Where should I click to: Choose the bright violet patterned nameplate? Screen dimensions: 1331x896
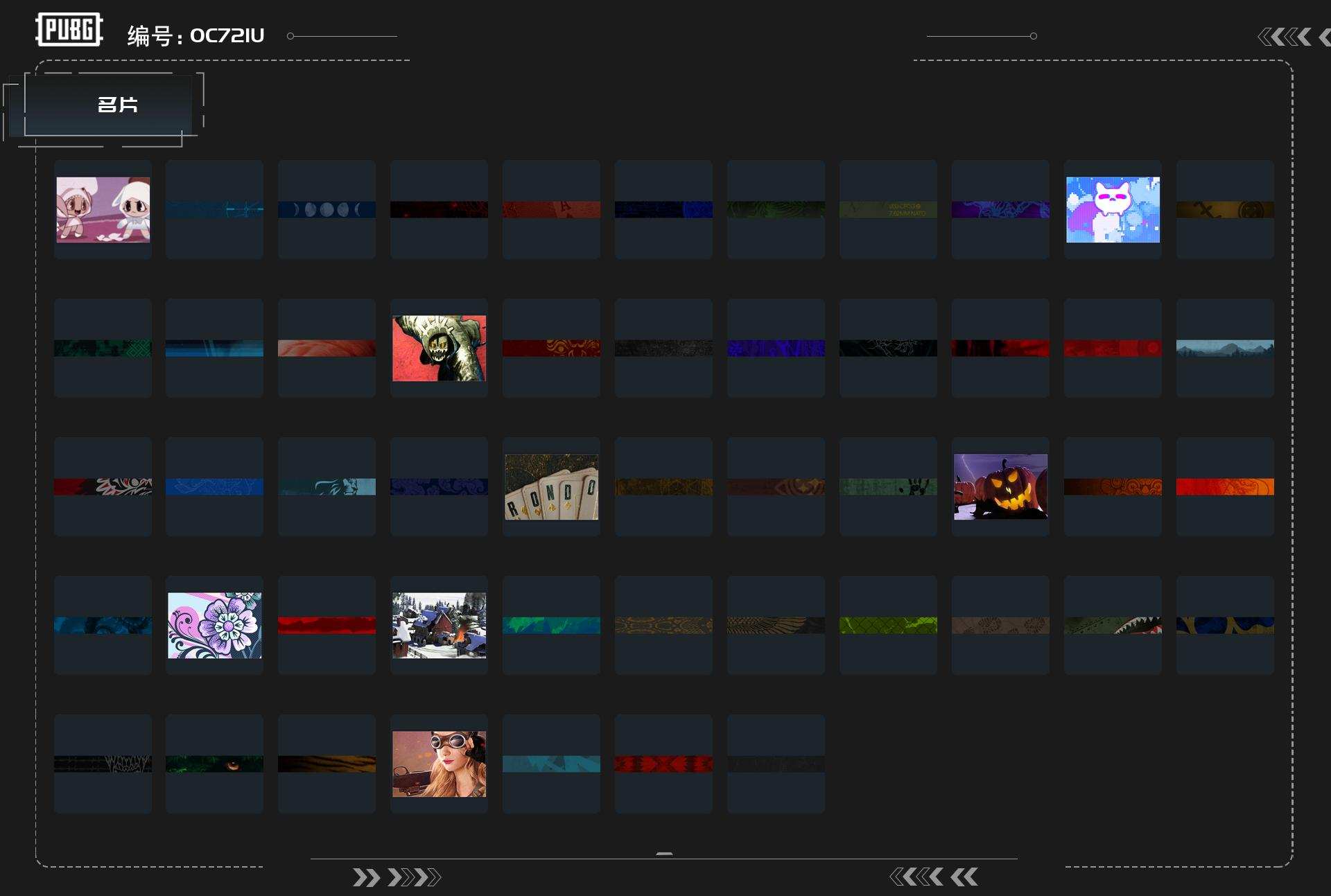coord(776,348)
